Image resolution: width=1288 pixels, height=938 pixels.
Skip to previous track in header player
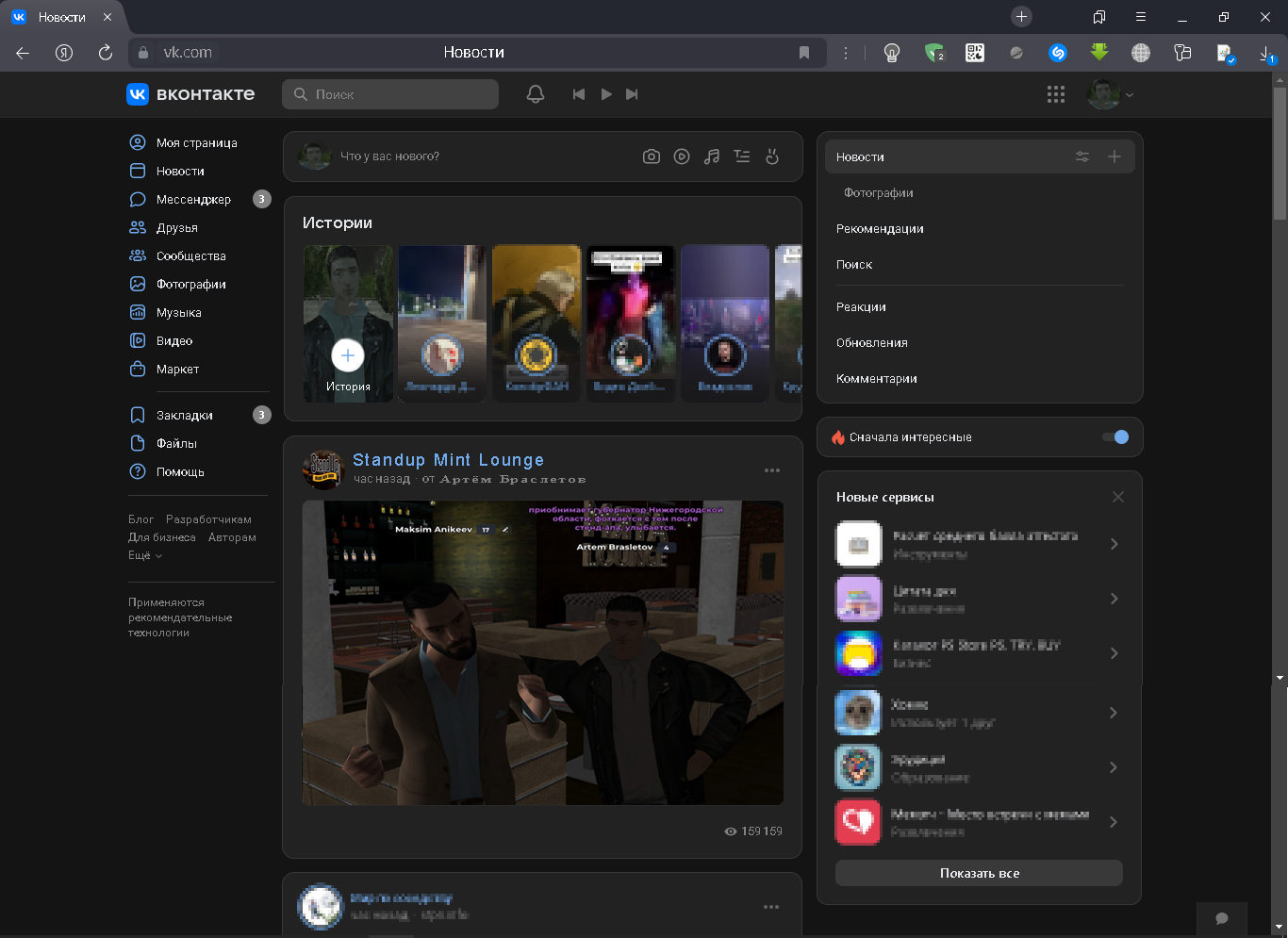point(579,94)
